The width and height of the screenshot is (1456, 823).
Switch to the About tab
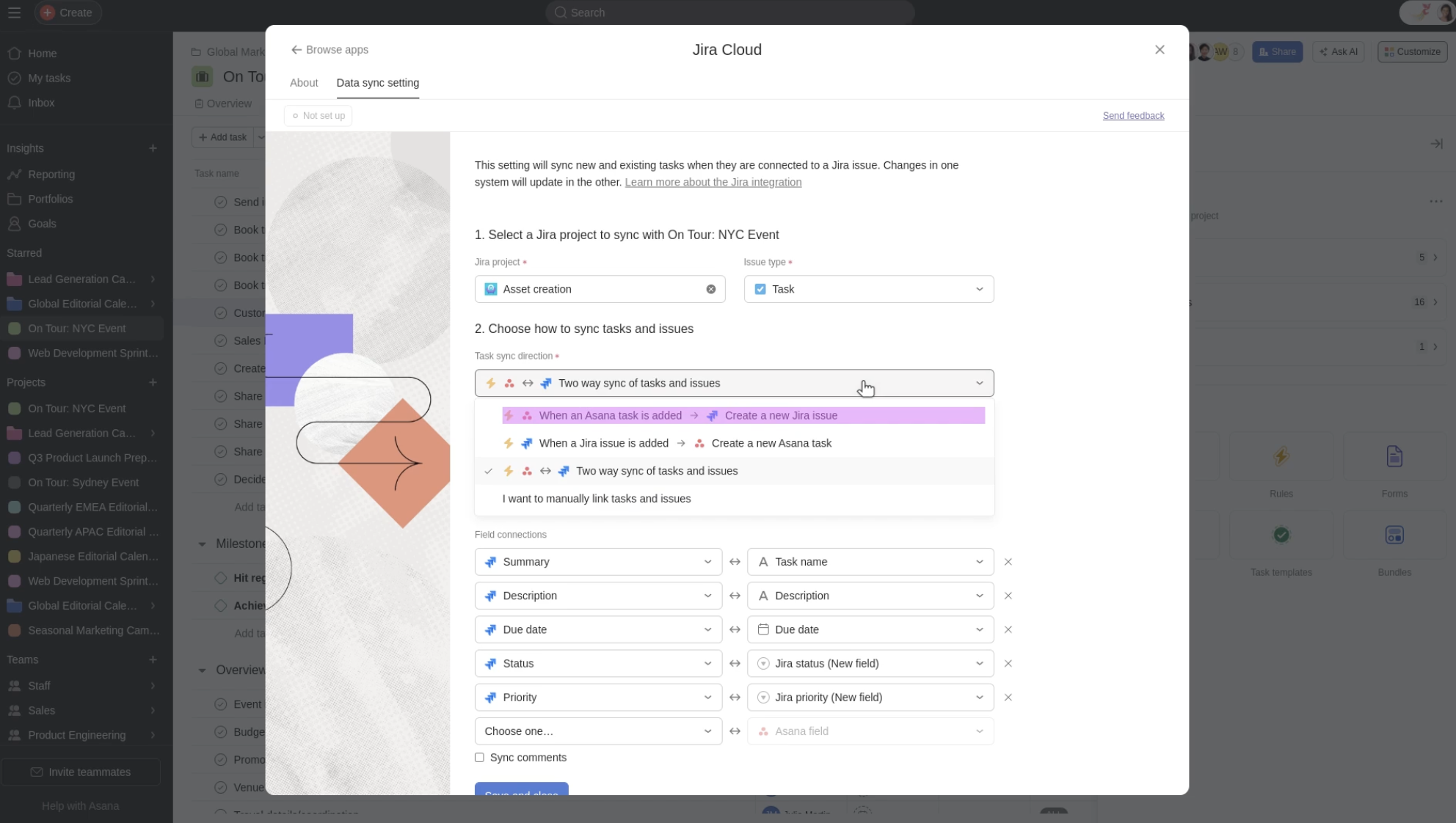pos(303,83)
